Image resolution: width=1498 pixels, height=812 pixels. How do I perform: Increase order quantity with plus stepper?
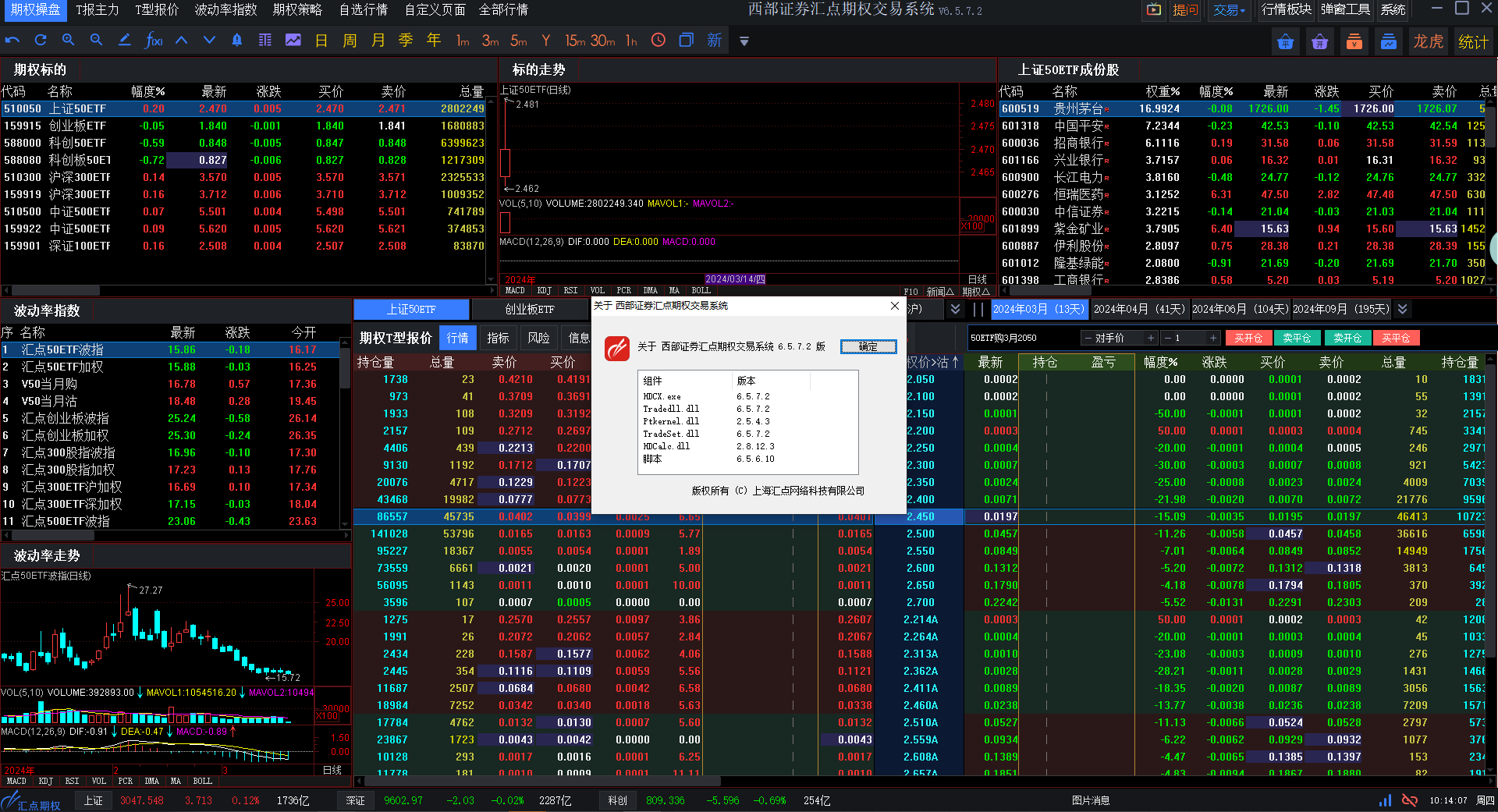(1213, 339)
